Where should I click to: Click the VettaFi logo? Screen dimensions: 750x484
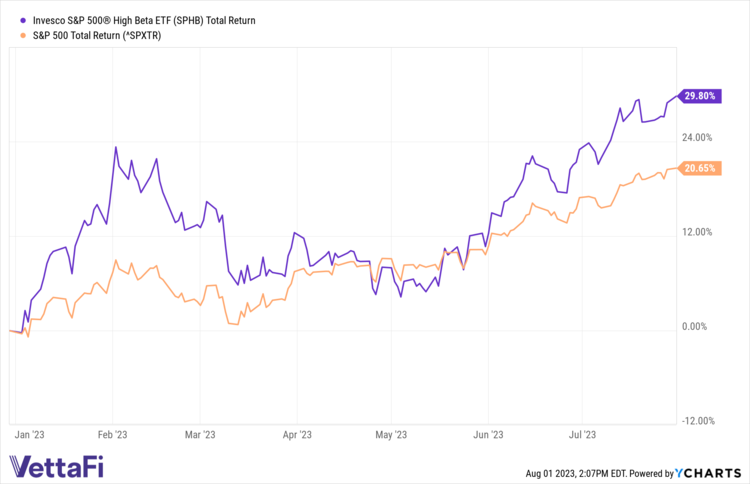[56, 466]
